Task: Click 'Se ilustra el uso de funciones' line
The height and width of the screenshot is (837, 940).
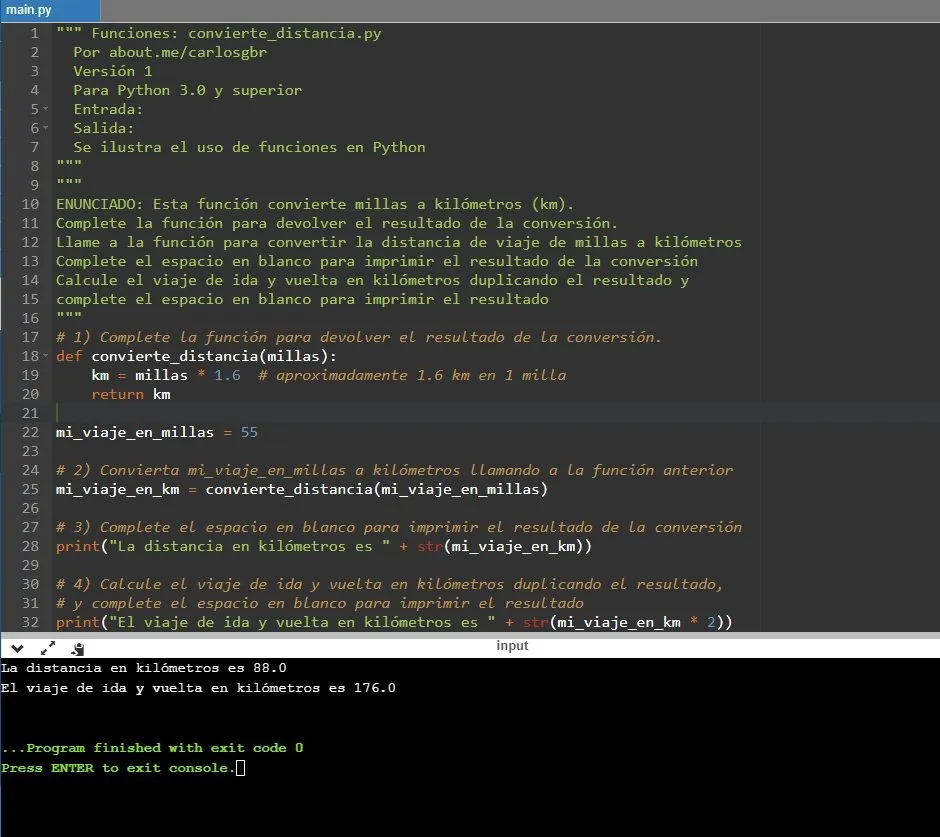Action: point(249,147)
